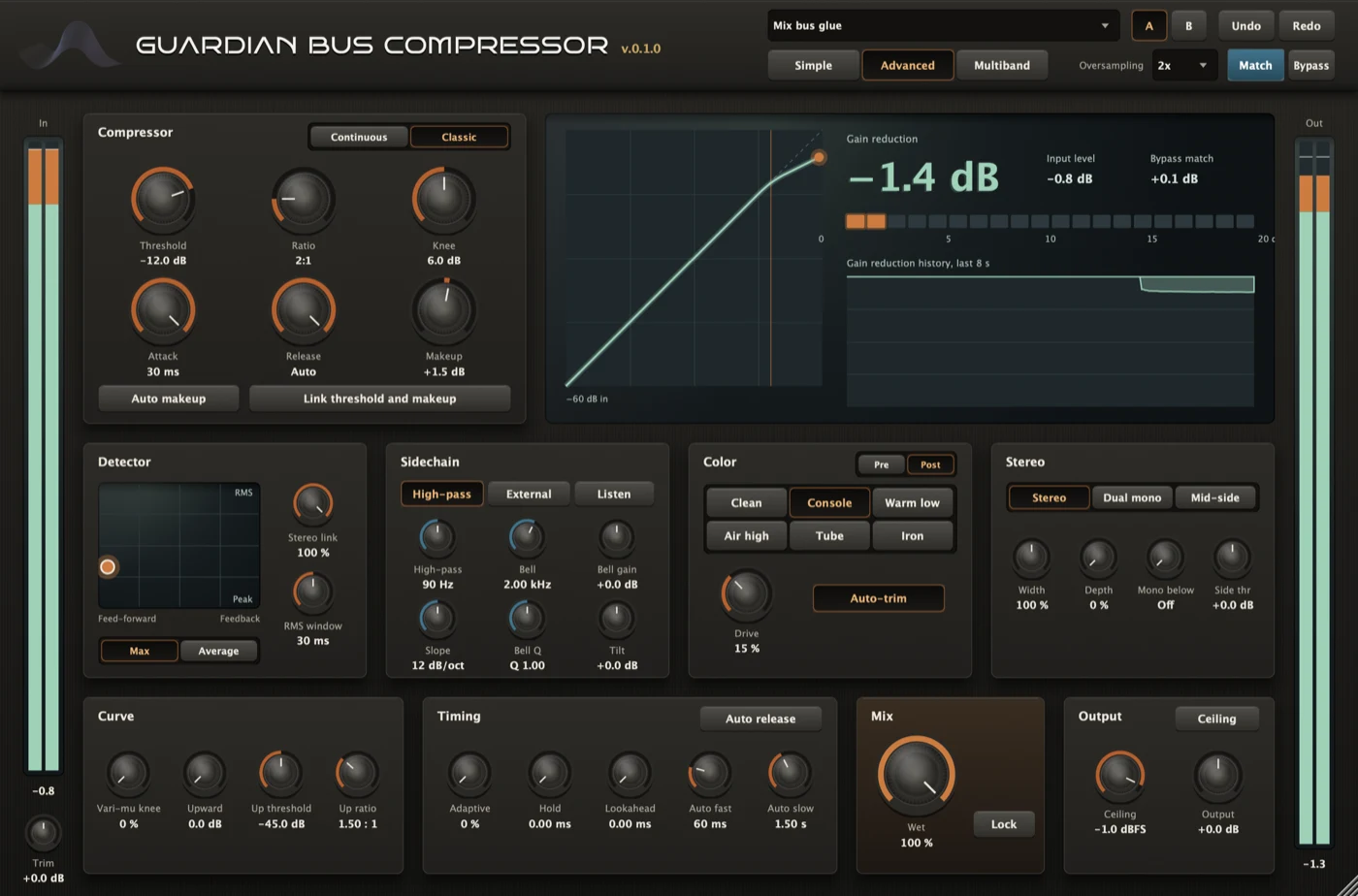Click the Slope knob
Image resolution: width=1358 pixels, height=896 pixels.
point(437,619)
